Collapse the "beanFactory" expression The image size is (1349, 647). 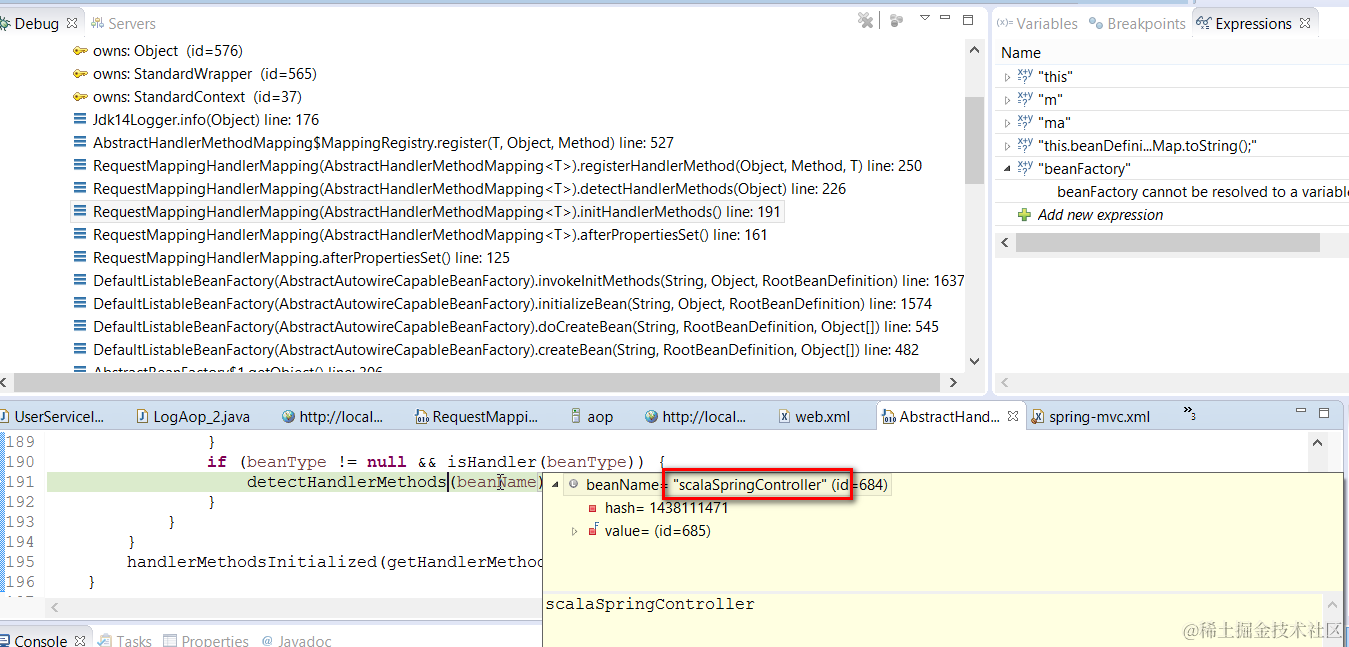pos(1007,169)
